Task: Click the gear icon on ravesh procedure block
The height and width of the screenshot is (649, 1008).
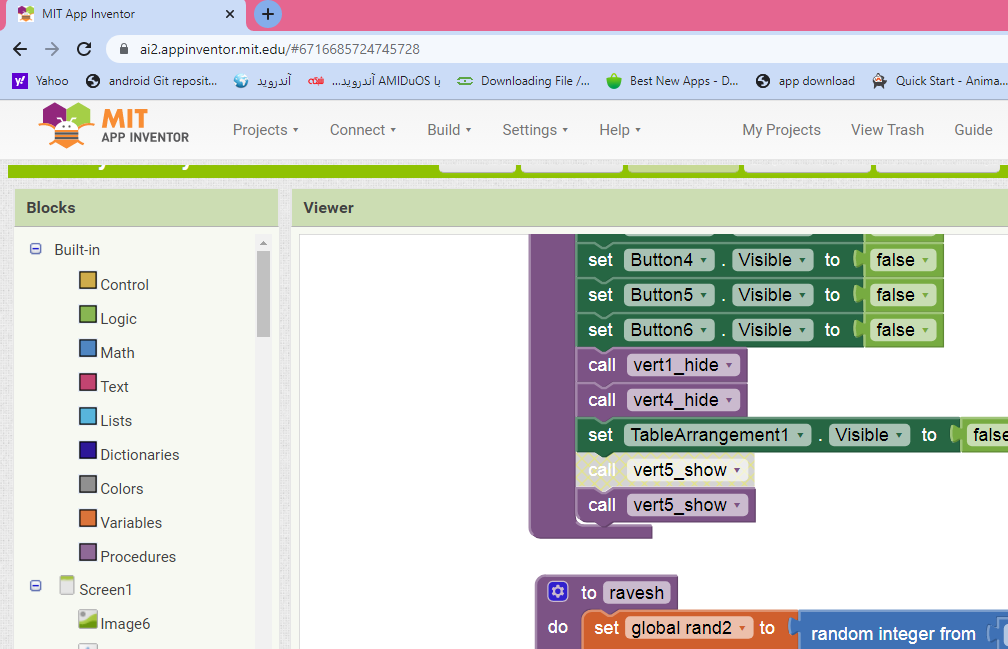Action: click(x=558, y=592)
